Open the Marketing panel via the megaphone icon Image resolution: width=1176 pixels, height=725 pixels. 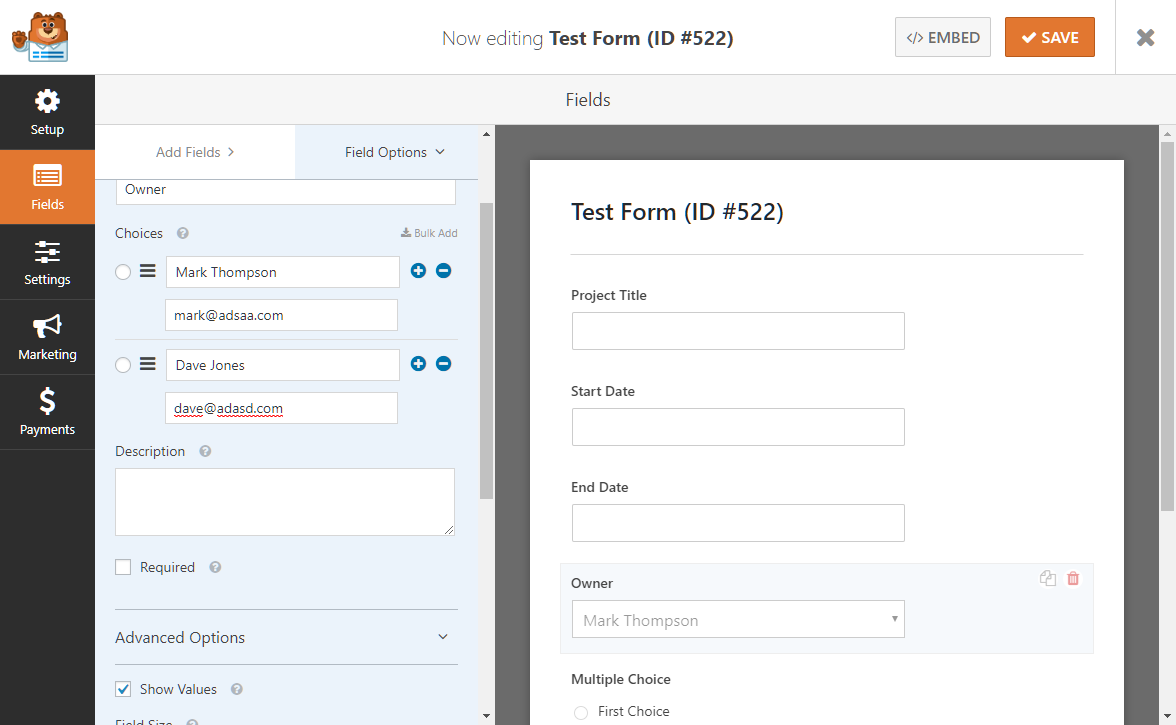(47, 337)
